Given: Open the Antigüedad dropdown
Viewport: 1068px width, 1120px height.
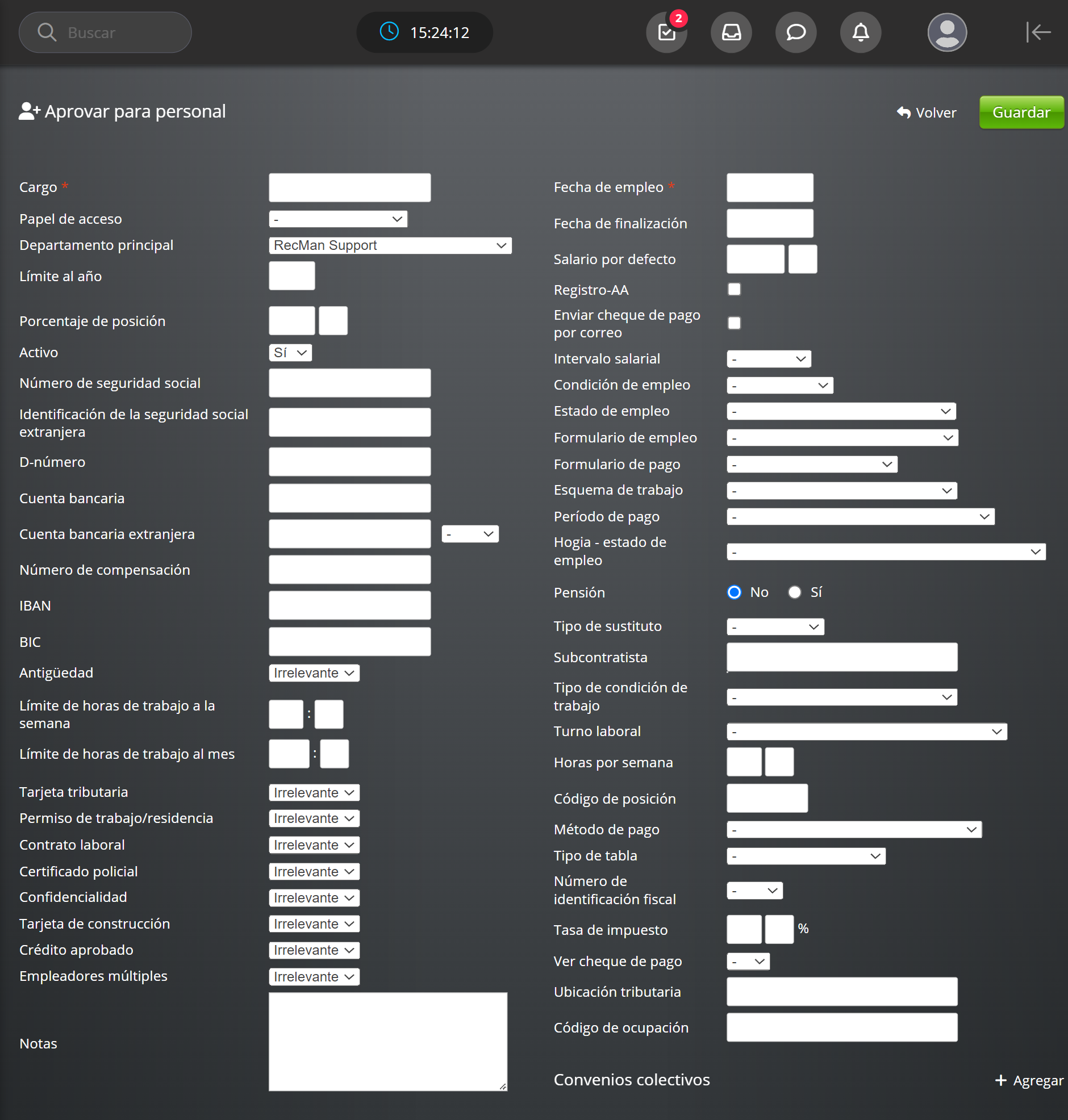Looking at the screenshot, I should [314, 672].
